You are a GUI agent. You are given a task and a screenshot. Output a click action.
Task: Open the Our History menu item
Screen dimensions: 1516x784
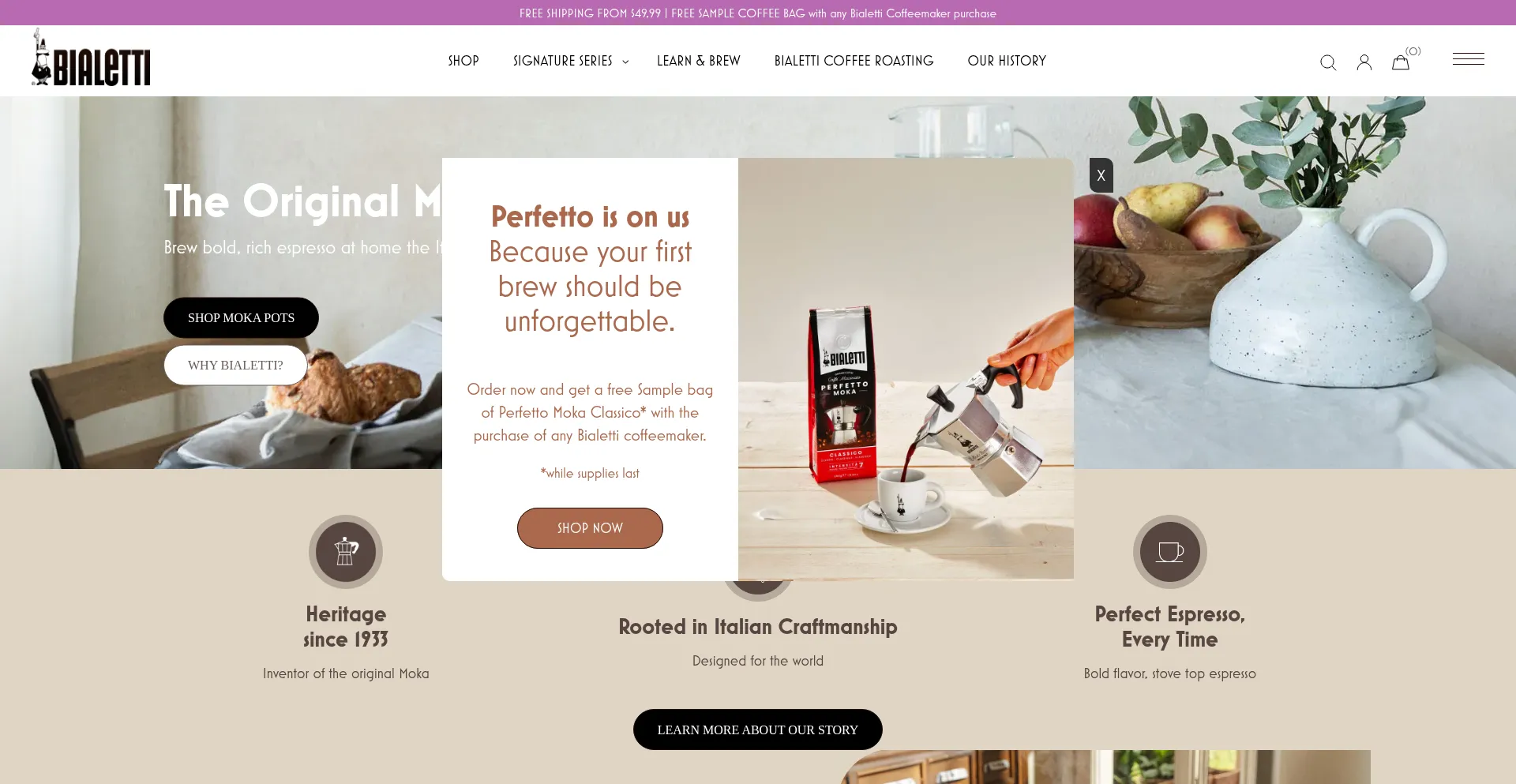1007,61
